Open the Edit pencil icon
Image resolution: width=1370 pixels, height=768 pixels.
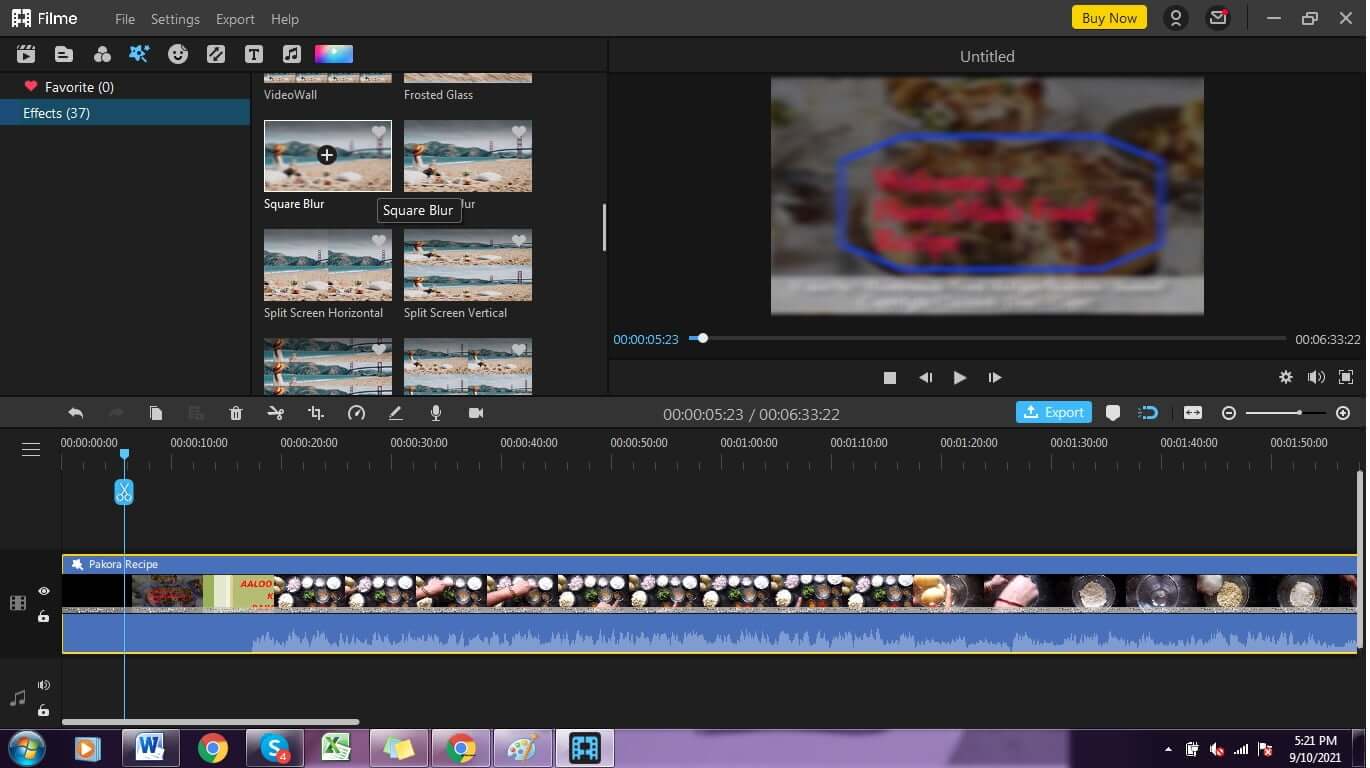396,413
